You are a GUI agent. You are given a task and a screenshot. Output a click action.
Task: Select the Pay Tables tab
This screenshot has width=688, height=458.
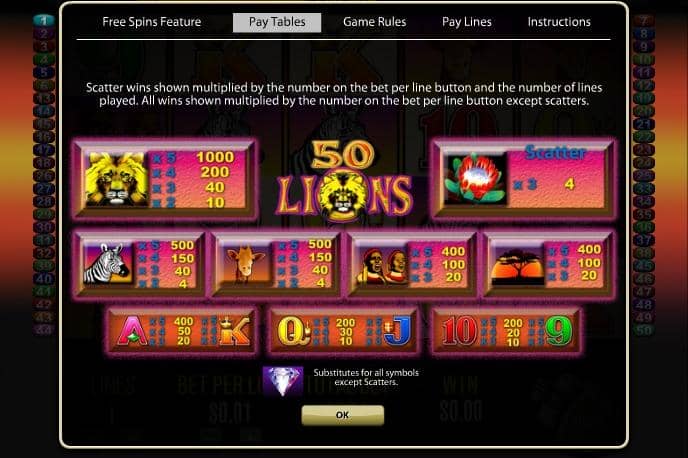pyautogui.click(x=277, y=22)
